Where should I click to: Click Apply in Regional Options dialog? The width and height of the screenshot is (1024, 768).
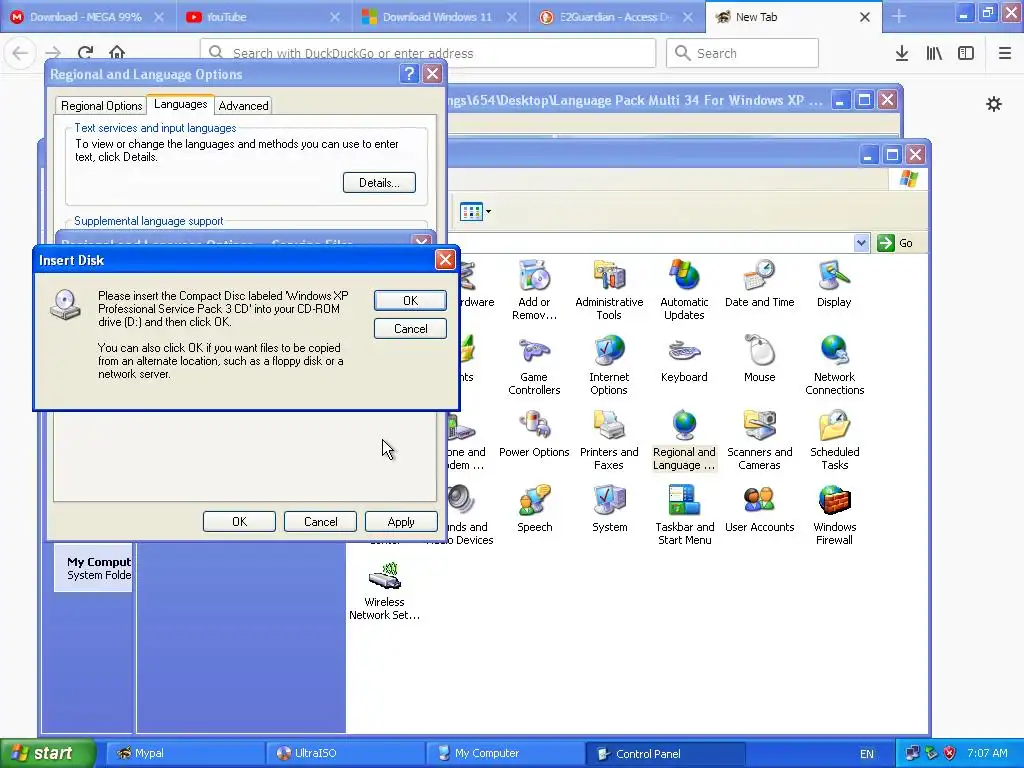point(401,522)
